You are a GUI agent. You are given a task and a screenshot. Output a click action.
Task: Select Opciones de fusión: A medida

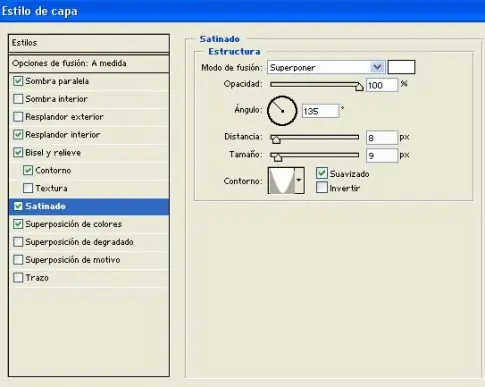(89, 63)
